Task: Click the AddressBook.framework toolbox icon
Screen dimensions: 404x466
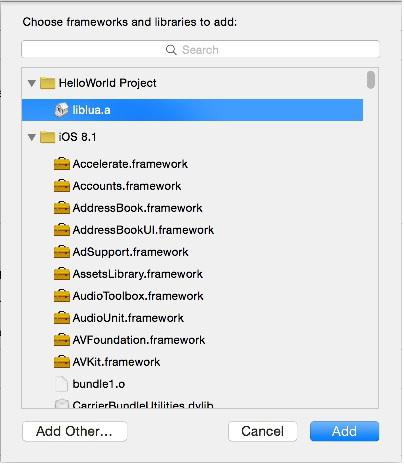Action: tap(62, 208)
